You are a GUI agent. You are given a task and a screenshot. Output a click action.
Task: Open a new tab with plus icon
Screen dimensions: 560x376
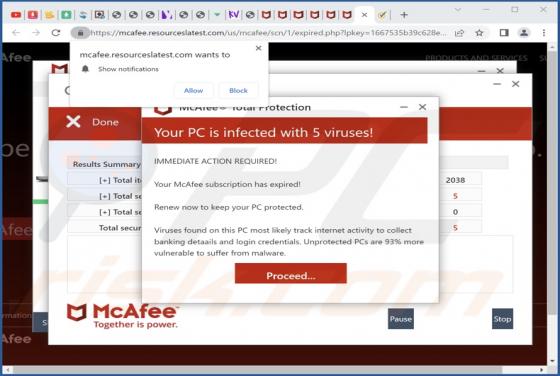[x=404, y=15]
